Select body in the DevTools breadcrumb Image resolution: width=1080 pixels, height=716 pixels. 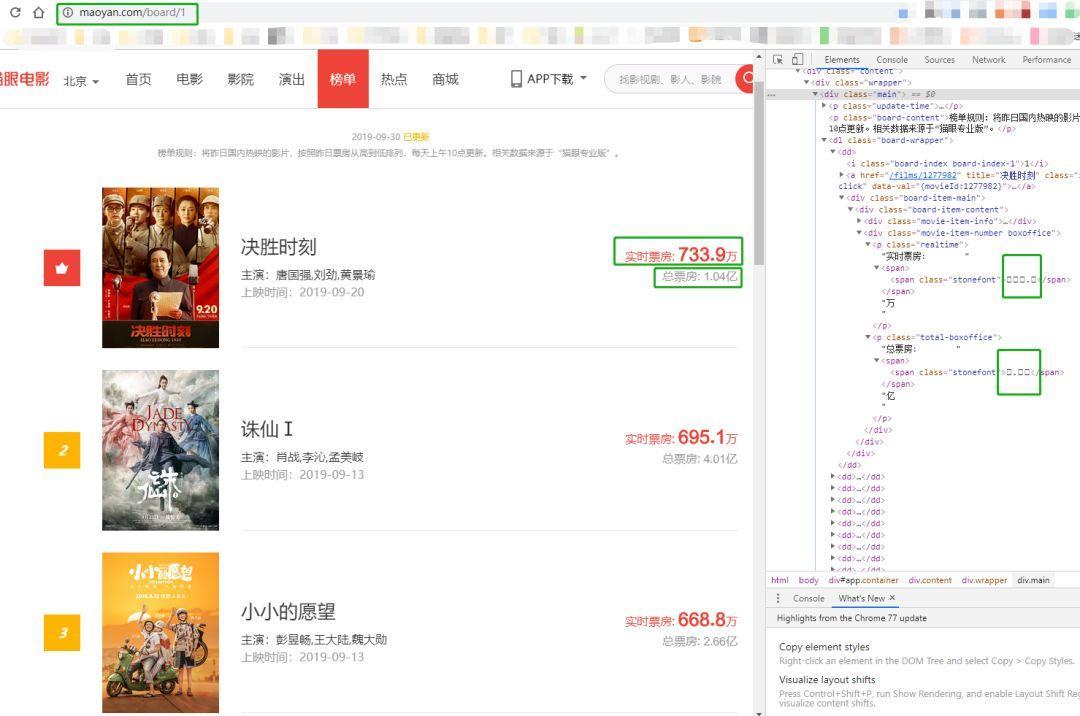[809, 580]
